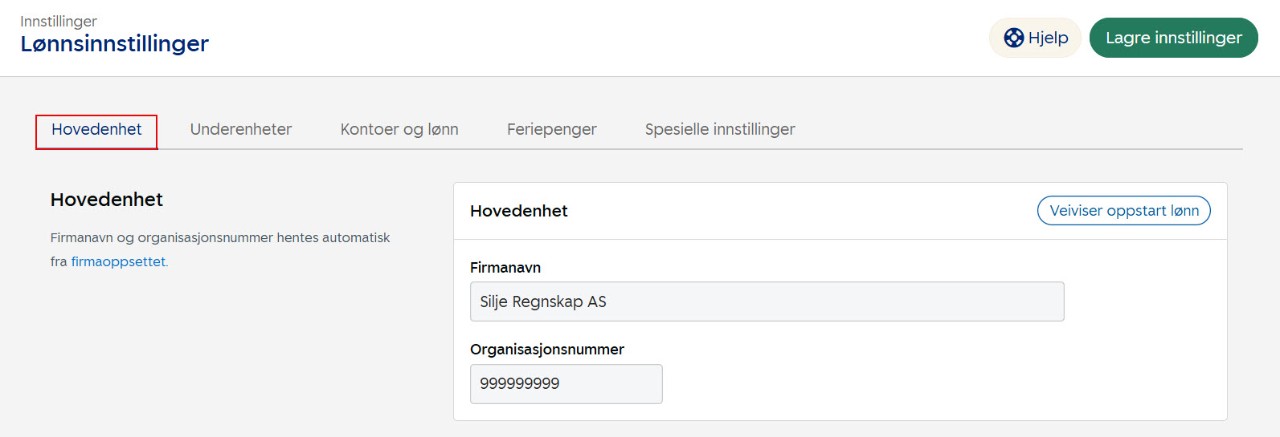
Task: Follow the firmaoppsettet link
Action: pyautogui.click(x=118, y=262)
